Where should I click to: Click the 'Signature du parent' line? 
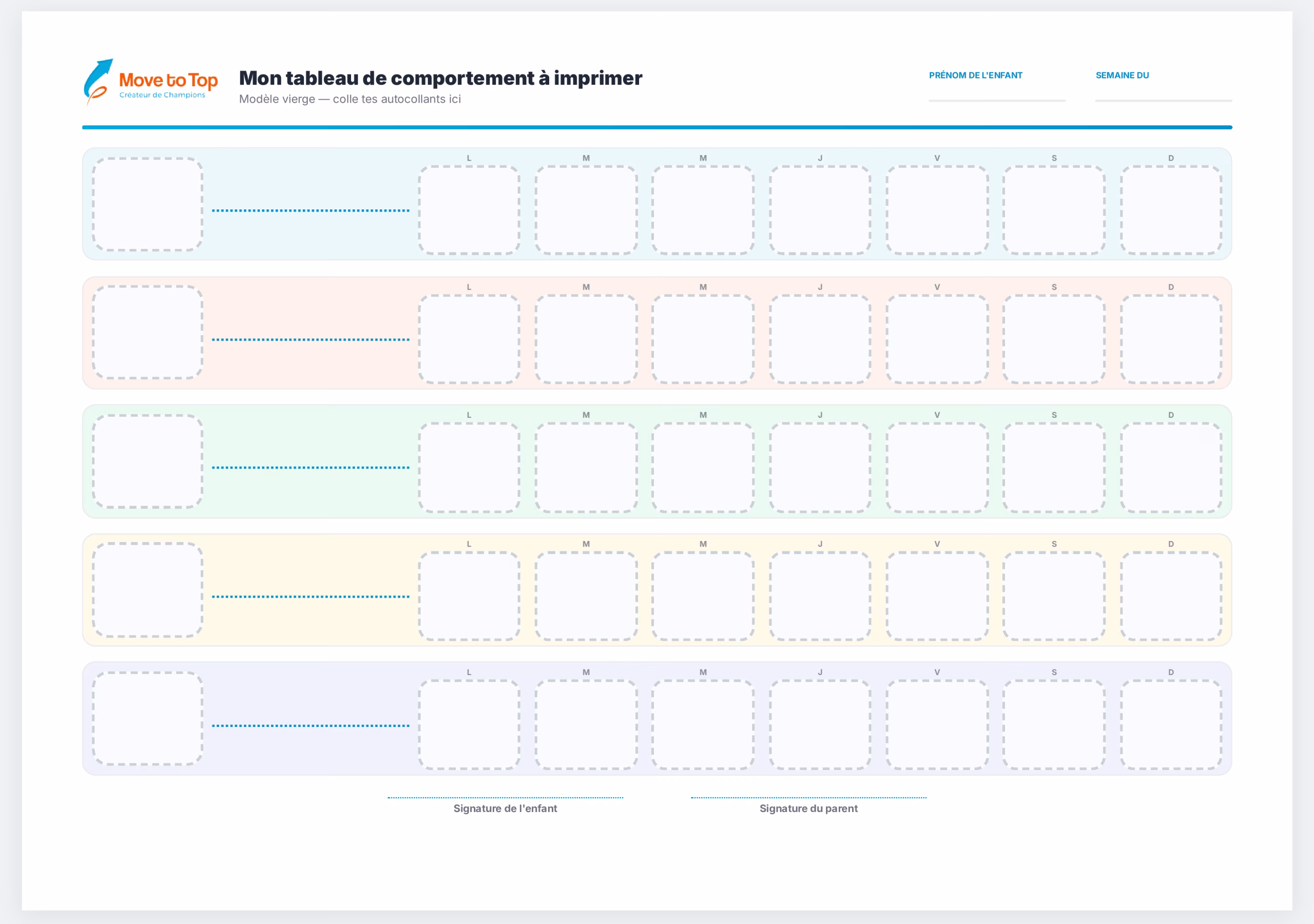click(x=808, y=798)
